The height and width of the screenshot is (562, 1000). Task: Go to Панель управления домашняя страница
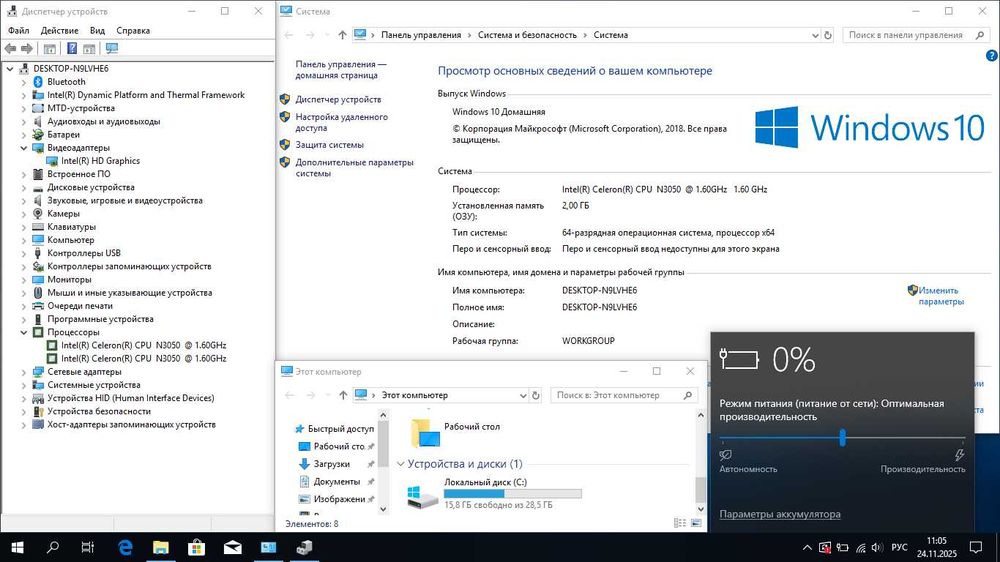(341, 70)
